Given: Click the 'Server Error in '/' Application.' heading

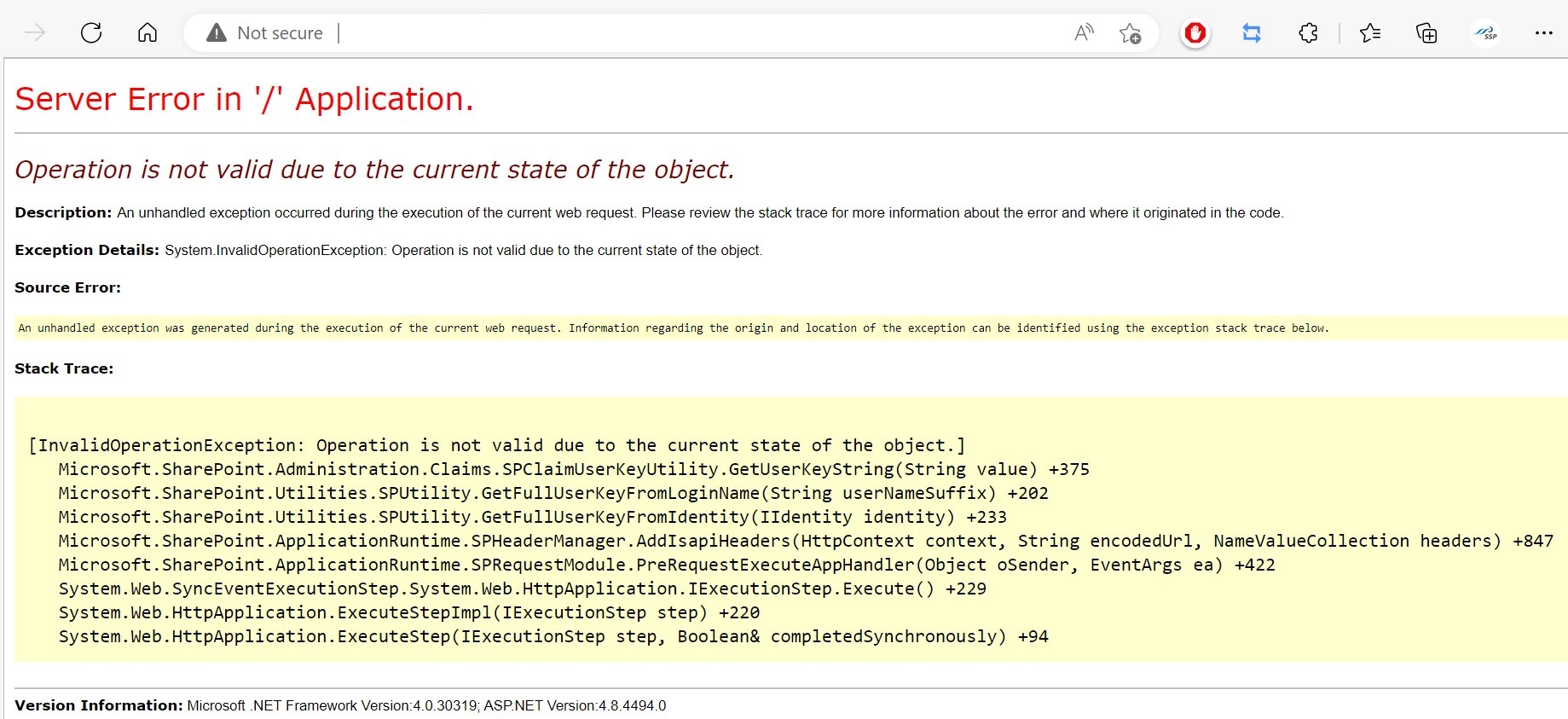Looking at the screenshot, I should [244, 99].
